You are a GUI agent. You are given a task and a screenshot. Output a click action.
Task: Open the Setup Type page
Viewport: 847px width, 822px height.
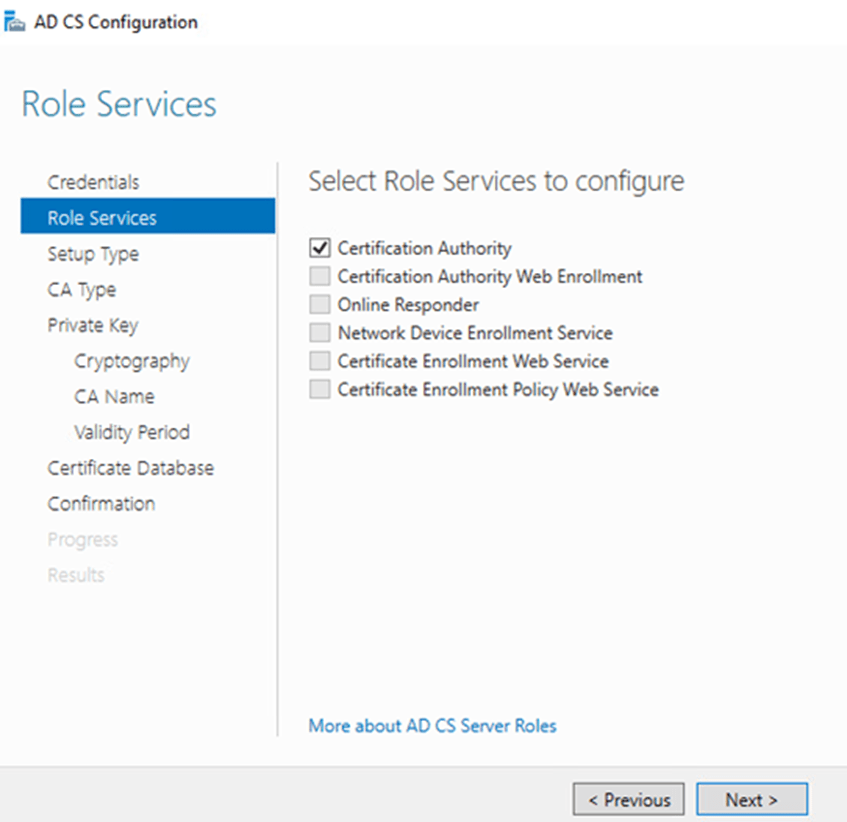tap(93, 254)
